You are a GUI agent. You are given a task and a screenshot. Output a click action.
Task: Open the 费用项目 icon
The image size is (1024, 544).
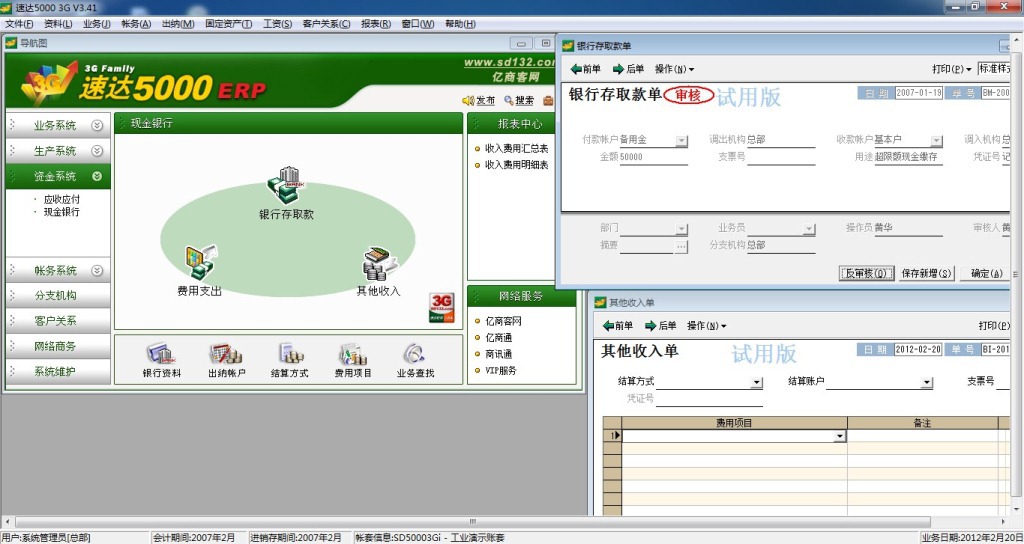[x=353, y=354]
